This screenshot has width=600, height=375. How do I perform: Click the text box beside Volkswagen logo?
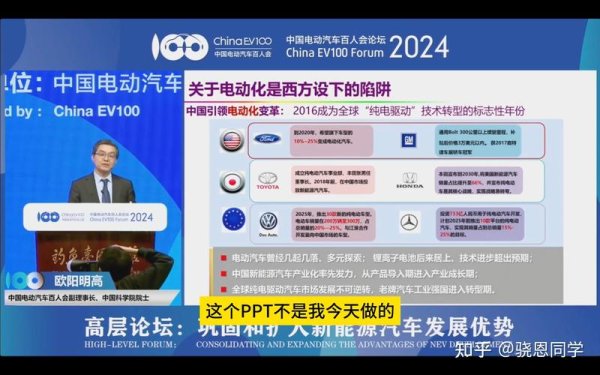click(x=333, y=224)
